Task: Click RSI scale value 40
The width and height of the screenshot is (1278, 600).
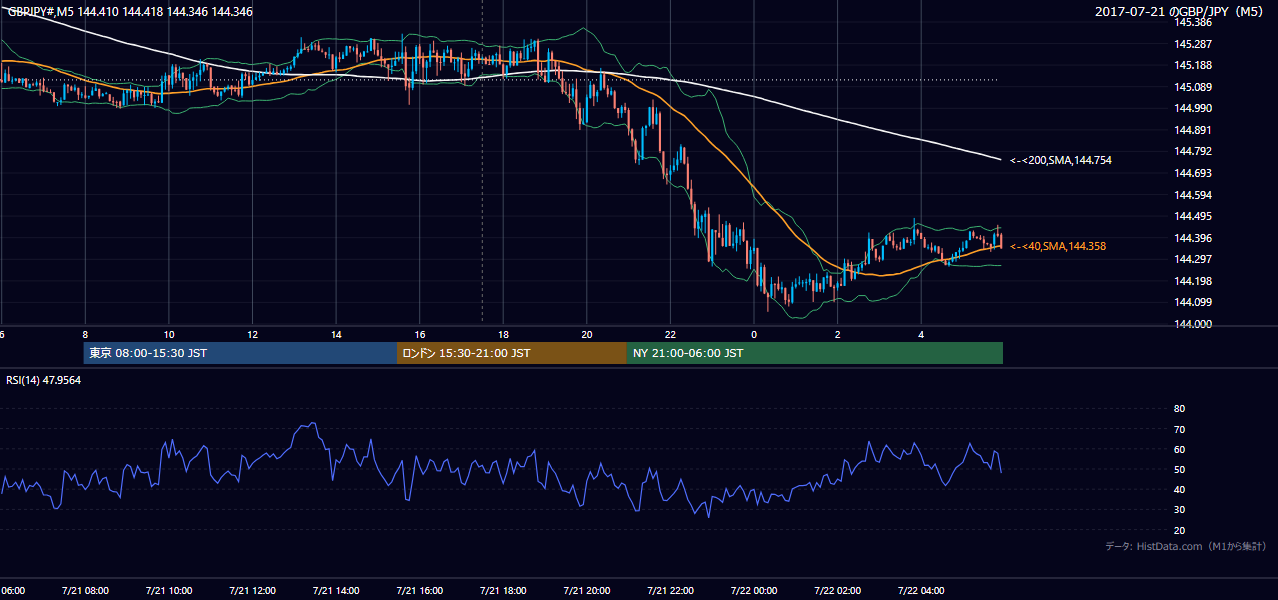Action: (x=1179, y=490)
